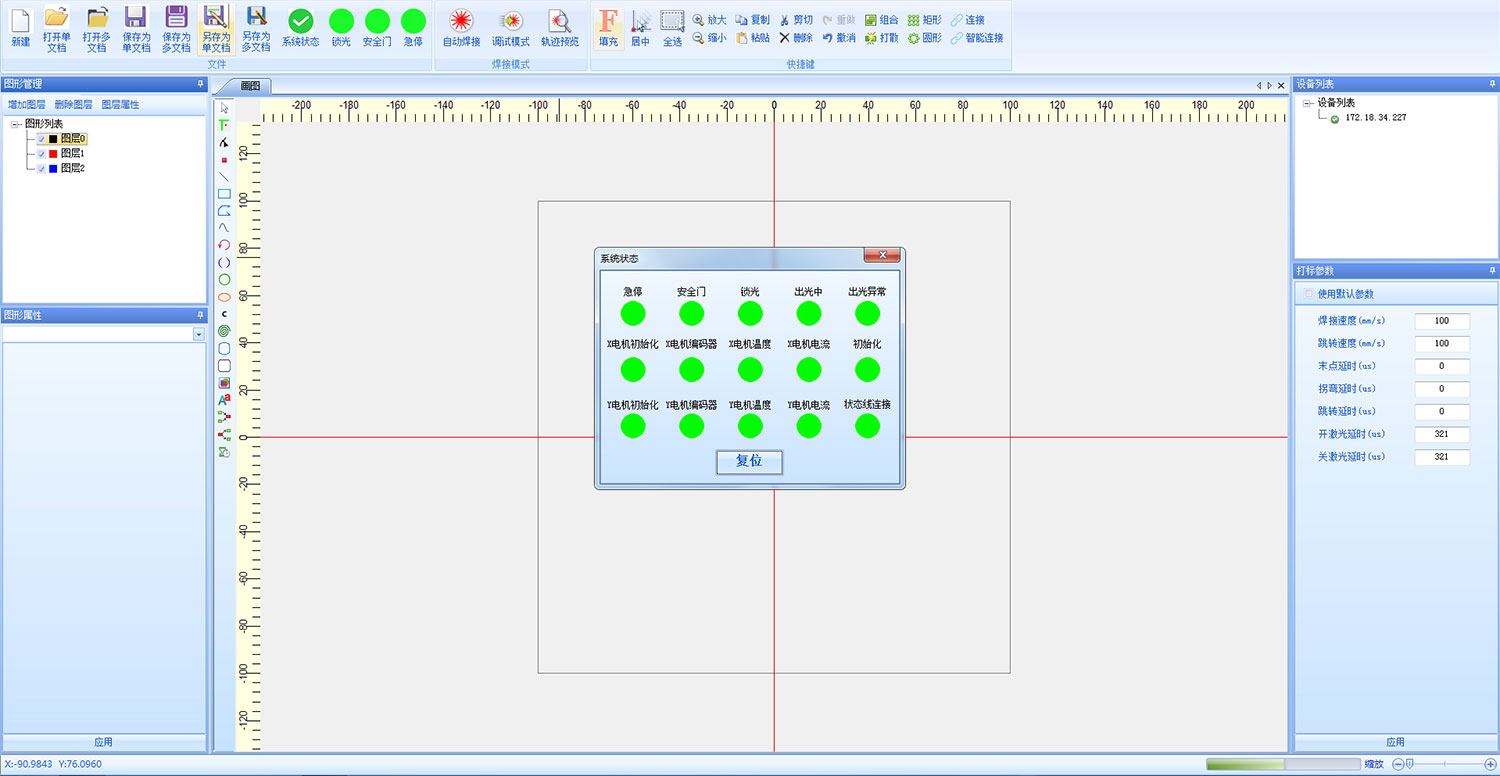Click the 填充 fill icon
The height and width of the screenshot is (776, 1500).
pyautogui.click(x=608, y=27)
